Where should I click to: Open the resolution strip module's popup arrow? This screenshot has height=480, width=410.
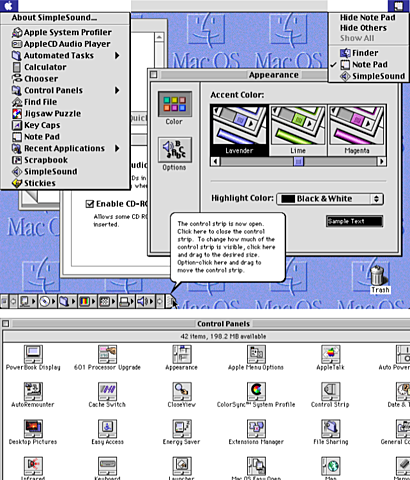113,302
